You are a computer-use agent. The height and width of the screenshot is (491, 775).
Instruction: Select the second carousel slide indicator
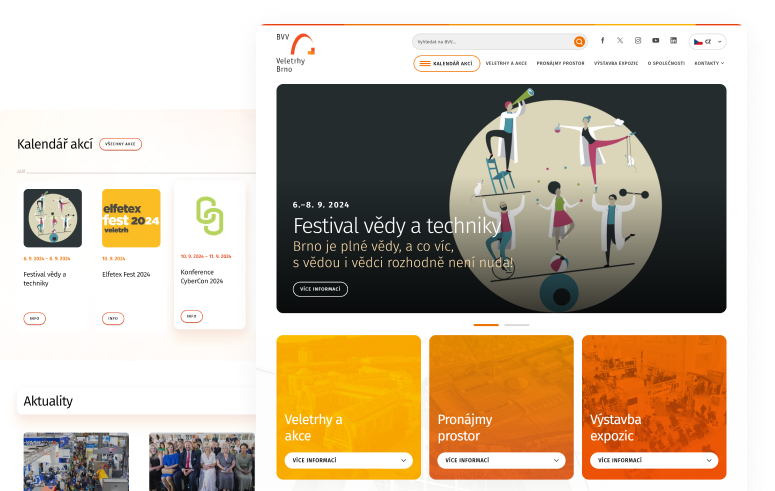pyautogui.click(x=517, y=325)
